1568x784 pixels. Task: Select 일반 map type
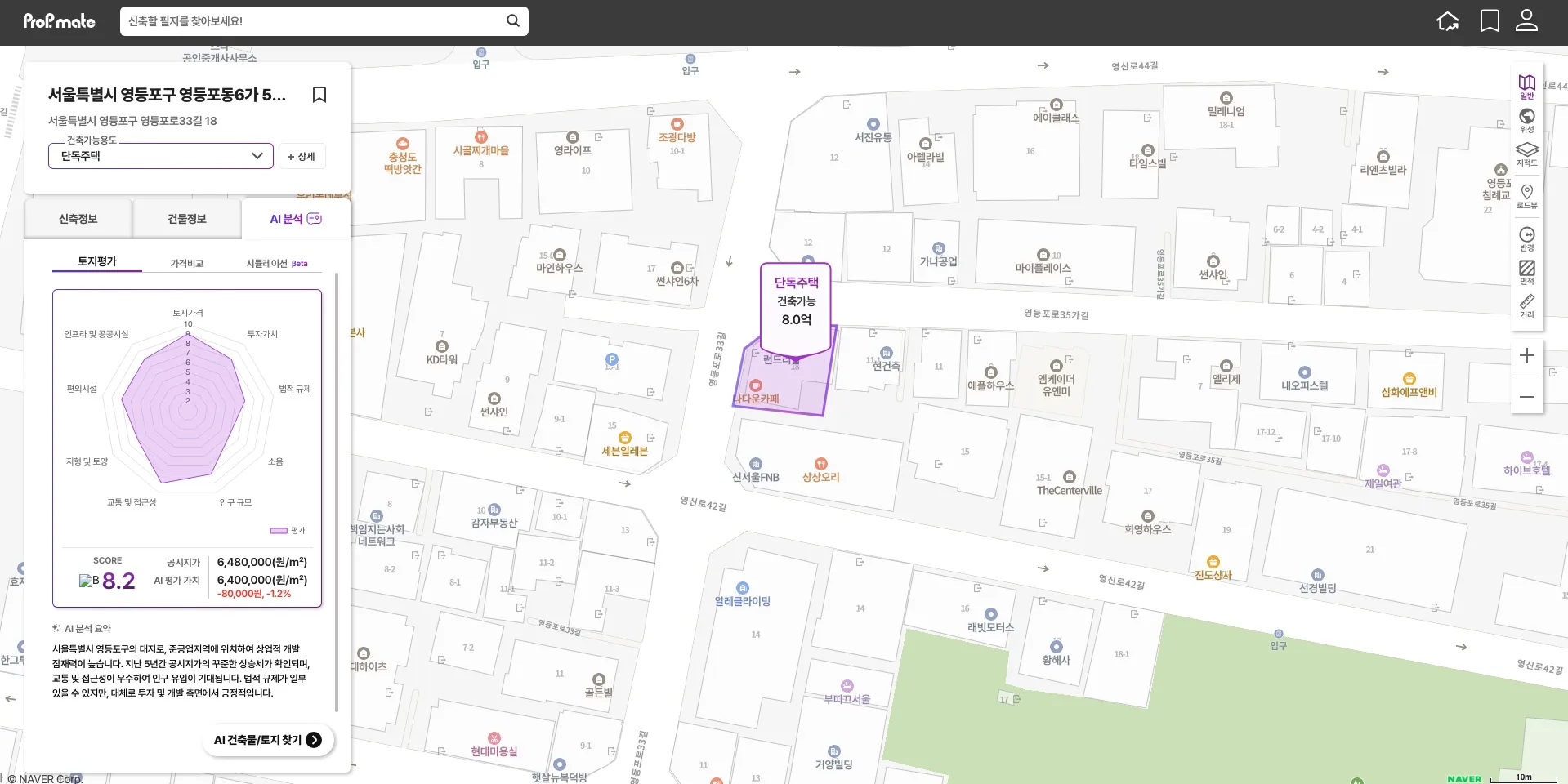pyautogui.click(x=1526, y=87)
